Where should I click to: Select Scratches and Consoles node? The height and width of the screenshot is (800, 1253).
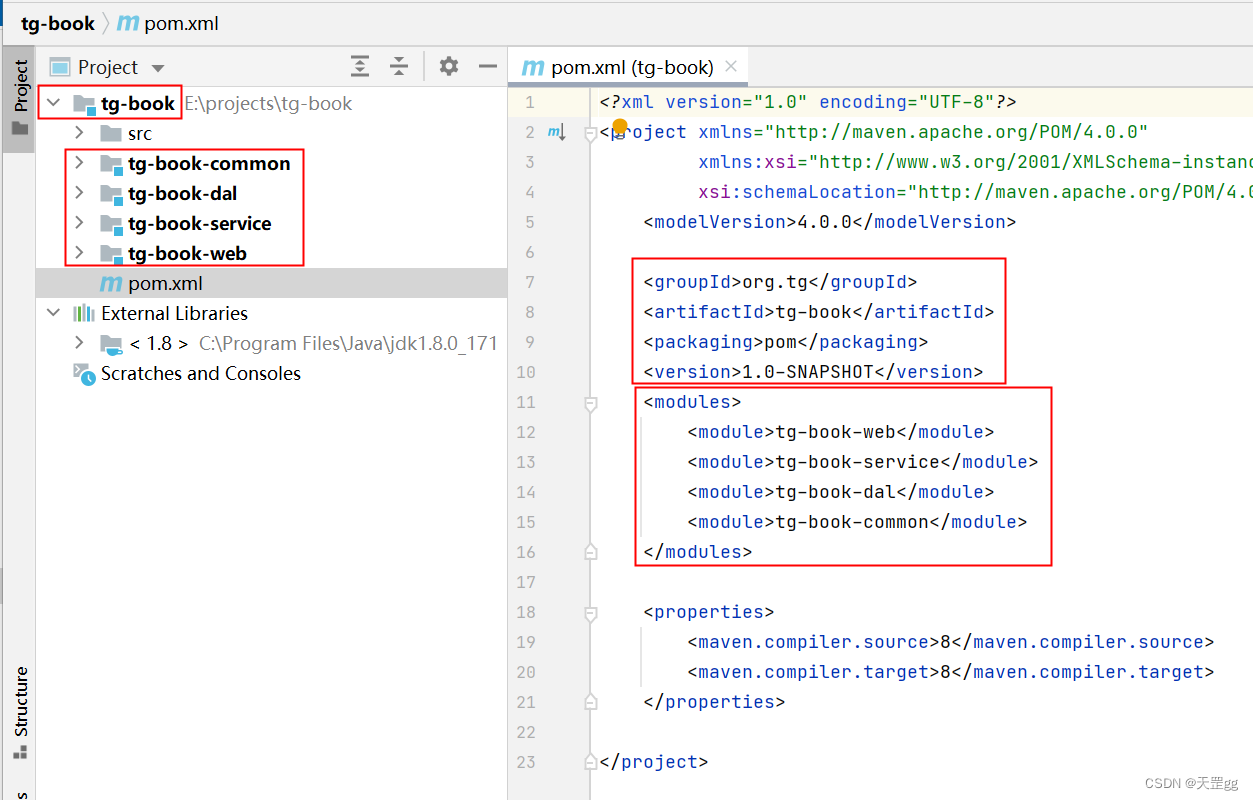pos(201,373)
